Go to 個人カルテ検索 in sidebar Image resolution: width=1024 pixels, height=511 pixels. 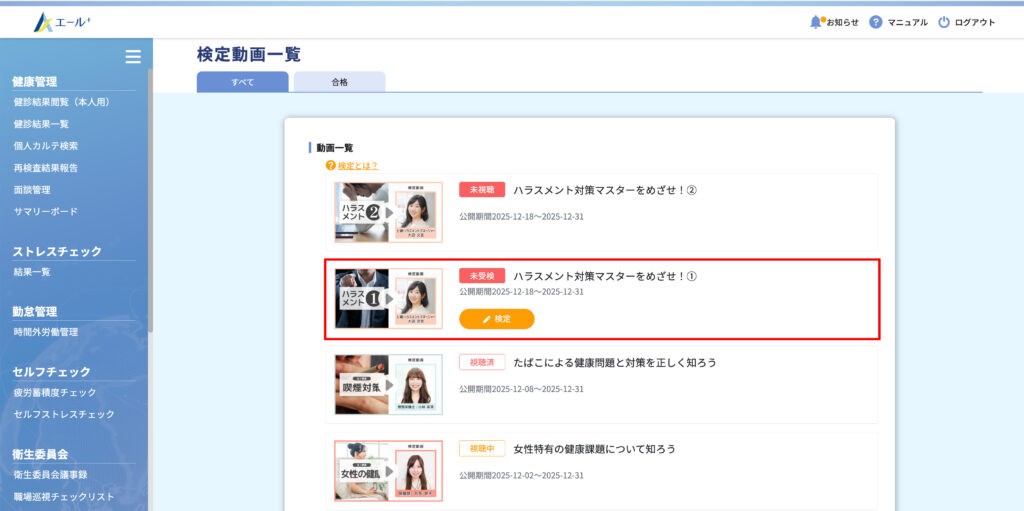tap(46, 146)
